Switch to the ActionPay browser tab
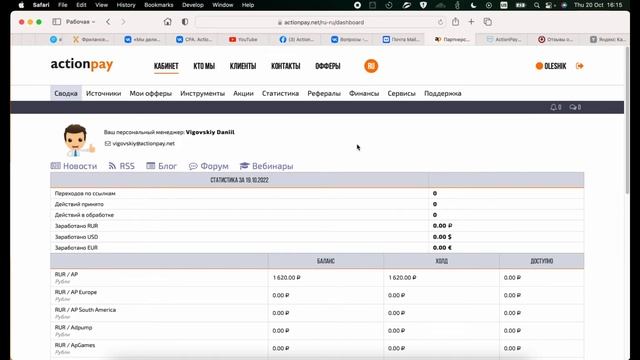Screen dimensions: 640x360 tap(504, 39)
